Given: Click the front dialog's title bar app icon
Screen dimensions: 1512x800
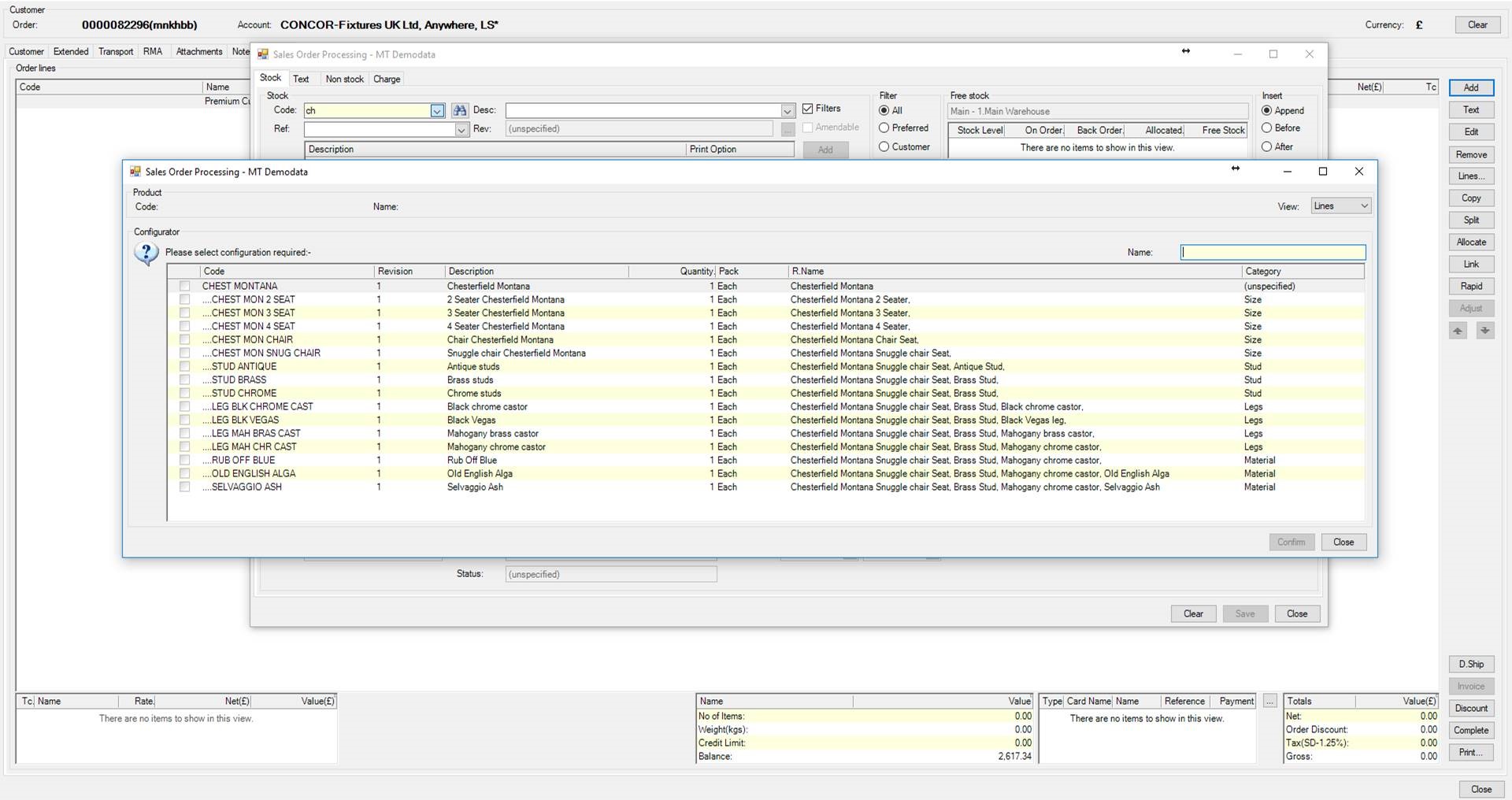Looking at the screenshot, I should (x=135, y=172).
